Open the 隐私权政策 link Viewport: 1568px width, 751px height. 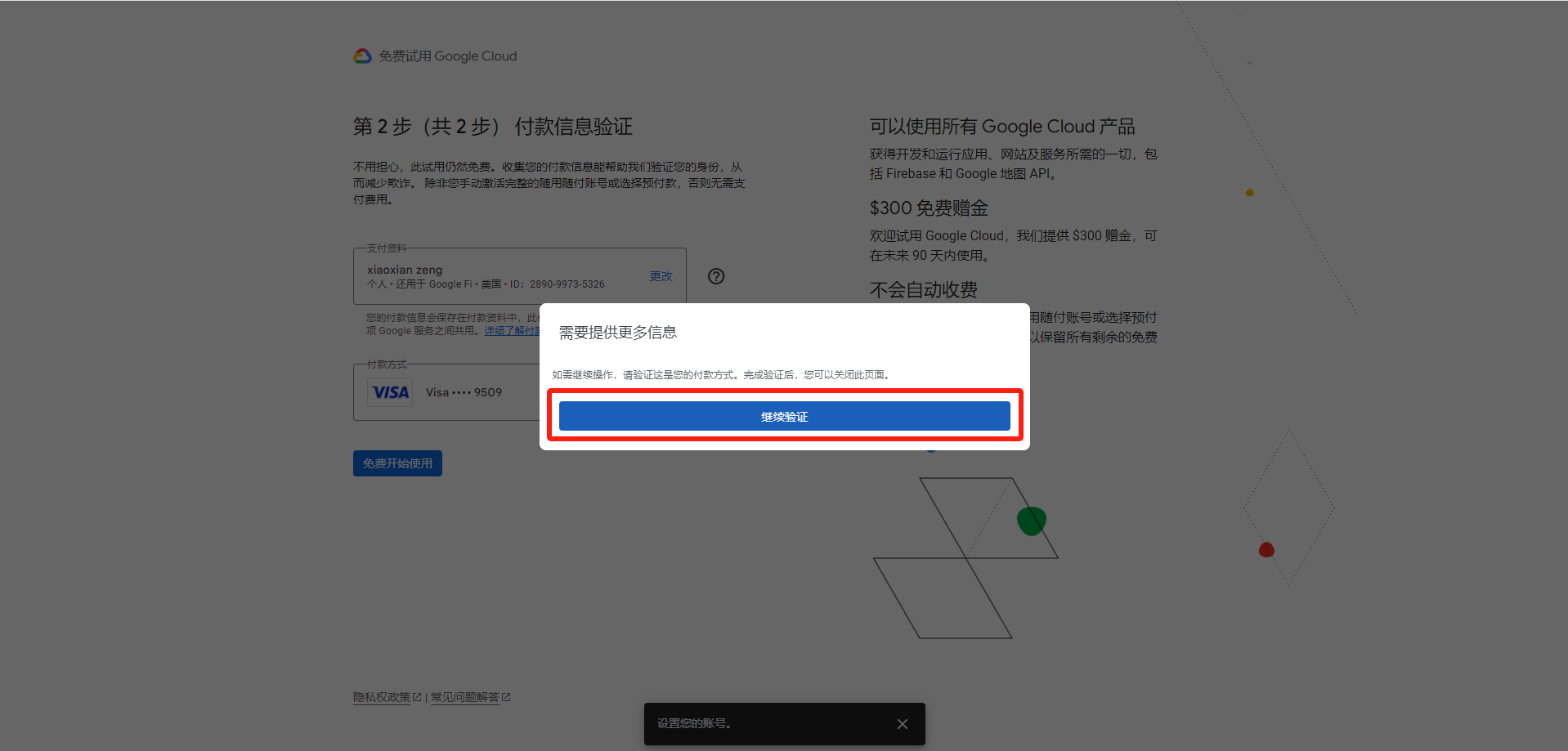coord(382,697)
